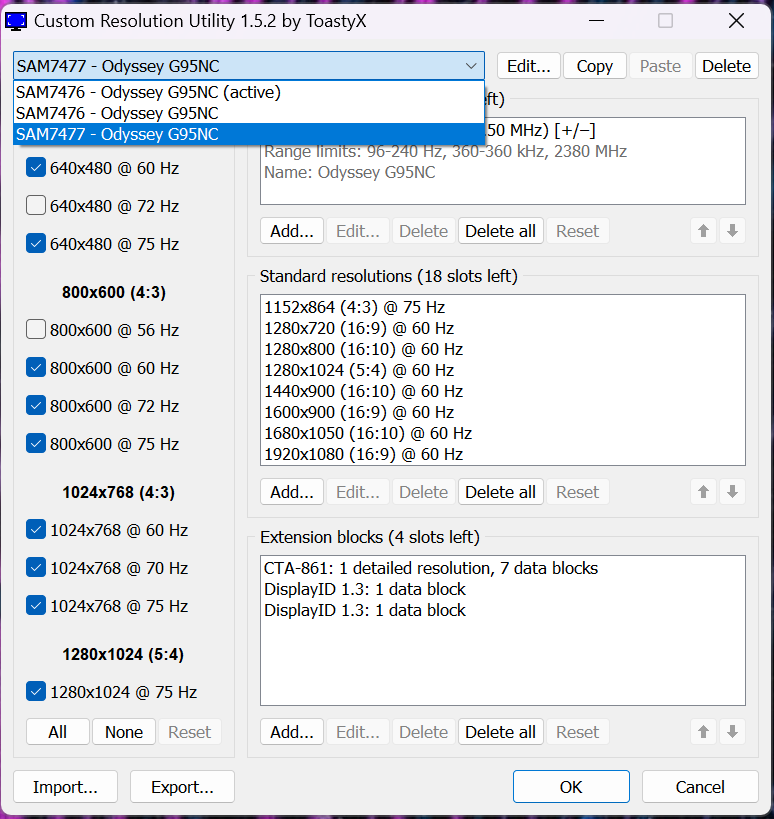Image resolution: width=774 pixels, height=819 pixels.
Task: Click the Export... button
Action: tap(182, 787)
